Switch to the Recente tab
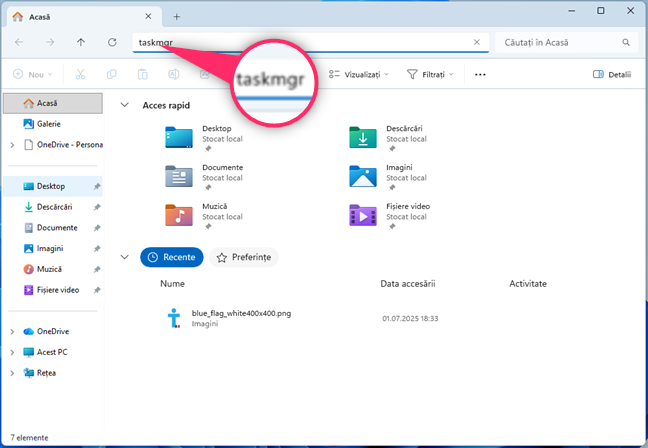Viewport: 648px width, 448px height. pyautogui.click(x=172, y=257)
